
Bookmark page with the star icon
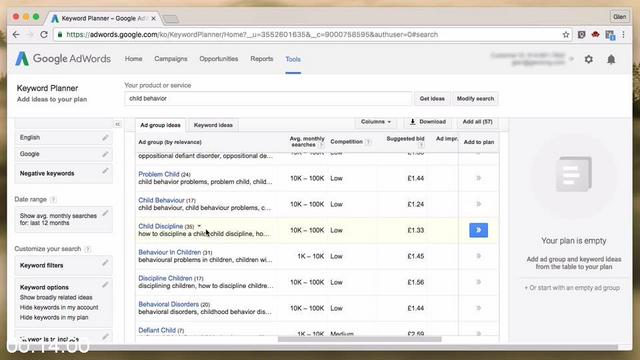566,35
